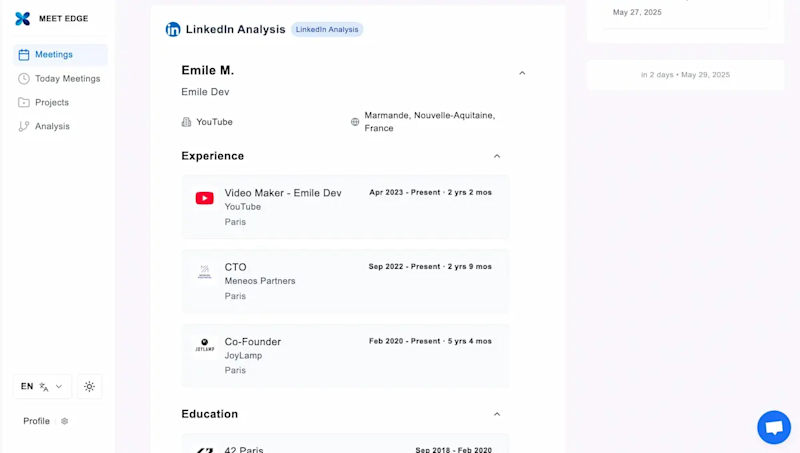The height and width of the screenshot is (453, 800).
Task: Click the Marmande, Nouvelle-Aquitaine location text
Action: 430,122
